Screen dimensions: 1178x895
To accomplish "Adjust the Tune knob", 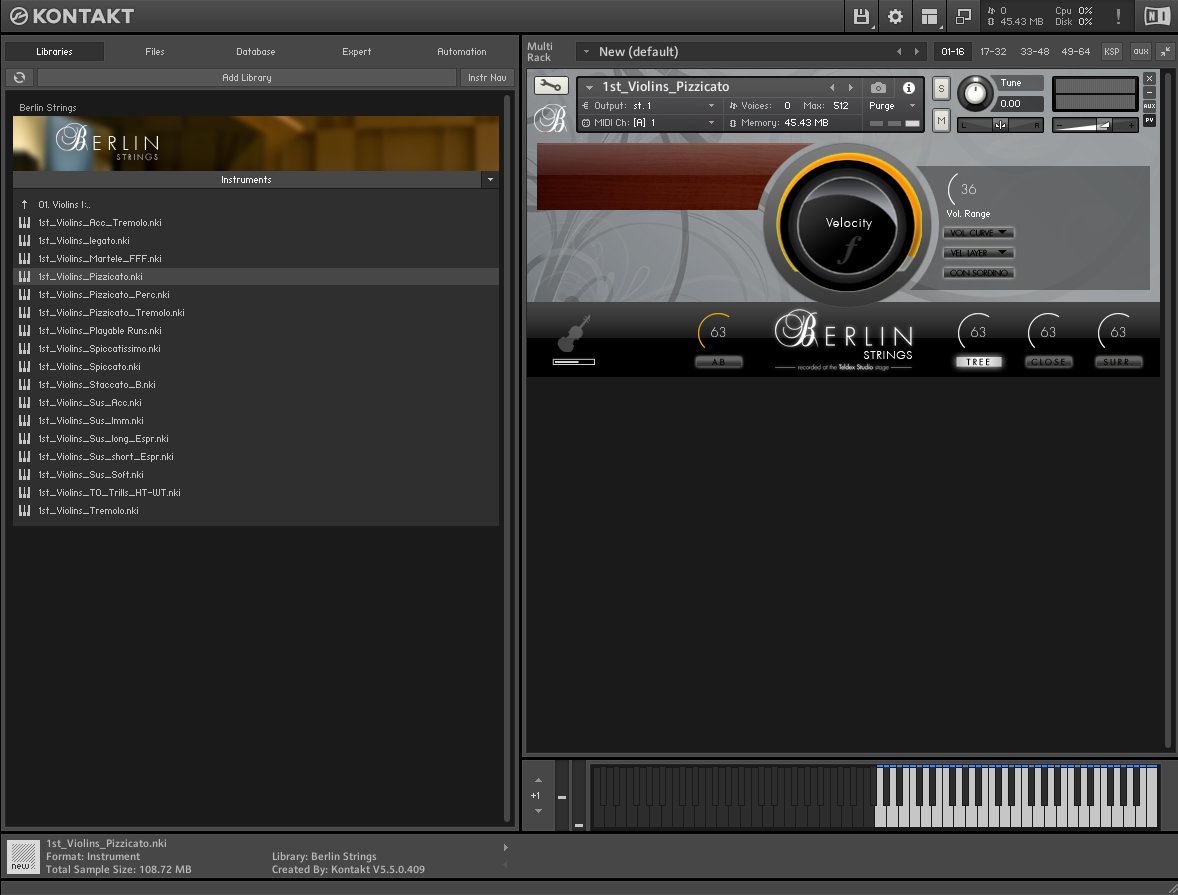I will click(x=974, y=93).
